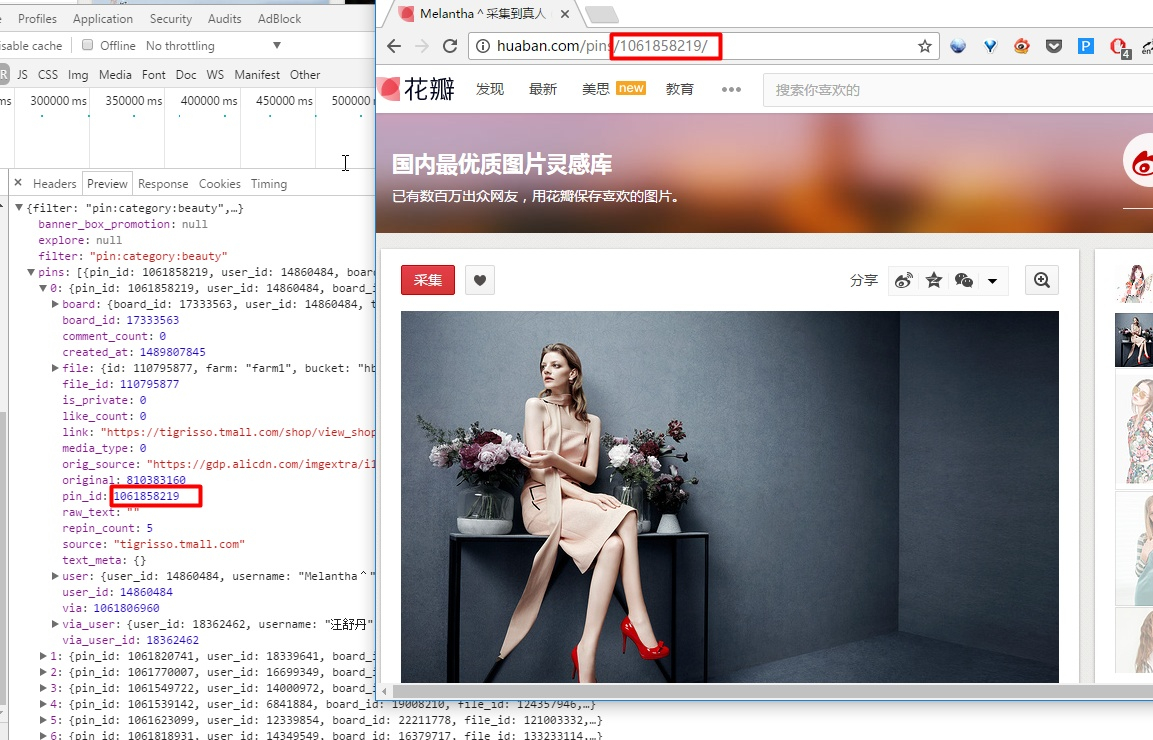Click the heart like button

coord(480,281)
